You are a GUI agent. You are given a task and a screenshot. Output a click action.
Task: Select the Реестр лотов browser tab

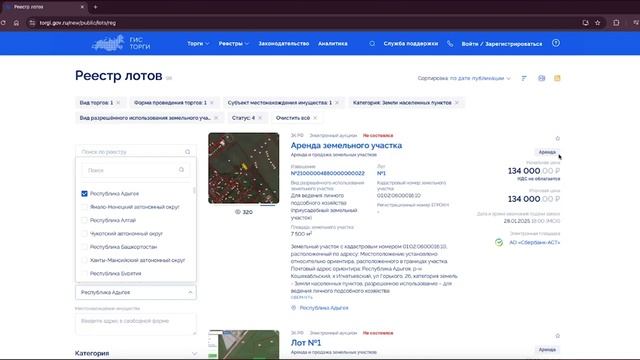tap(45, 7)
